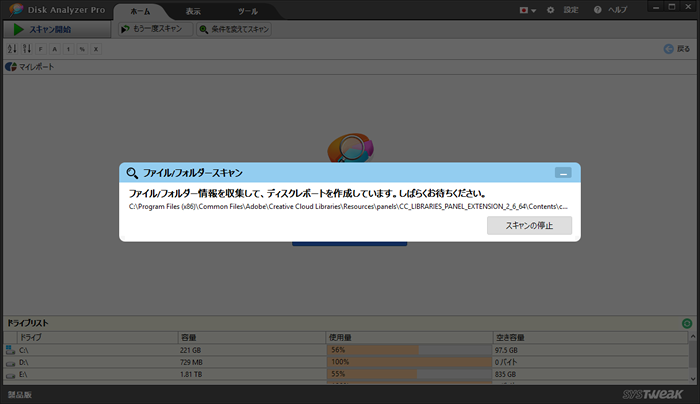Minimize the ファイル/フォルダースキャン dialog

click(563, 173)
